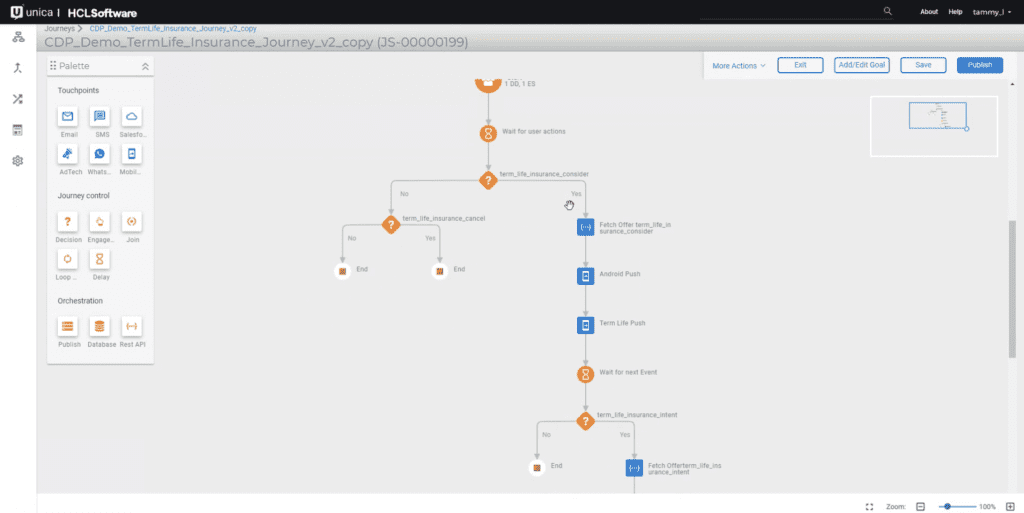Open the About menu item
This screenshot has width=1024, height=513.
(x=929, y=12)
